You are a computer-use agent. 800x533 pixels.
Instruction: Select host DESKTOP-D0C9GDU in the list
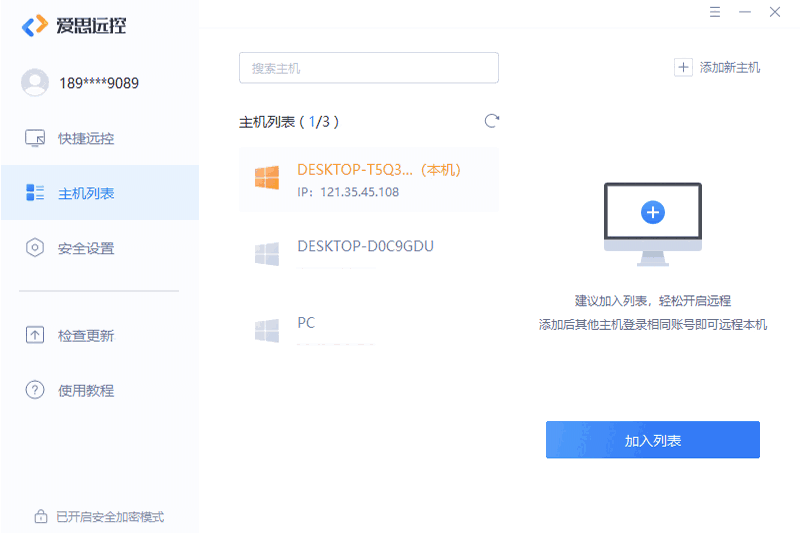click(365, 246)
